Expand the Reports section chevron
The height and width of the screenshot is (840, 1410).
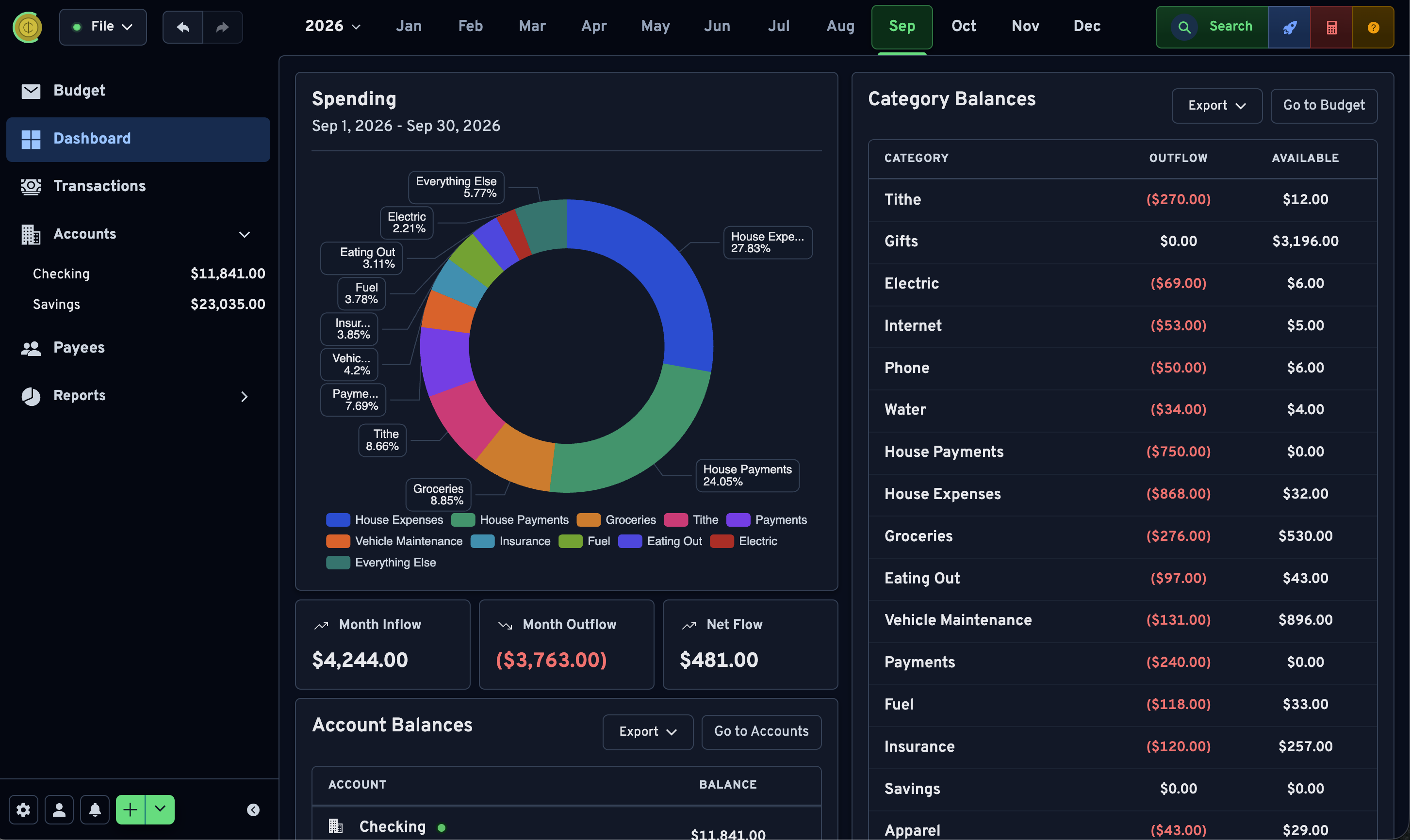(244, 396)
